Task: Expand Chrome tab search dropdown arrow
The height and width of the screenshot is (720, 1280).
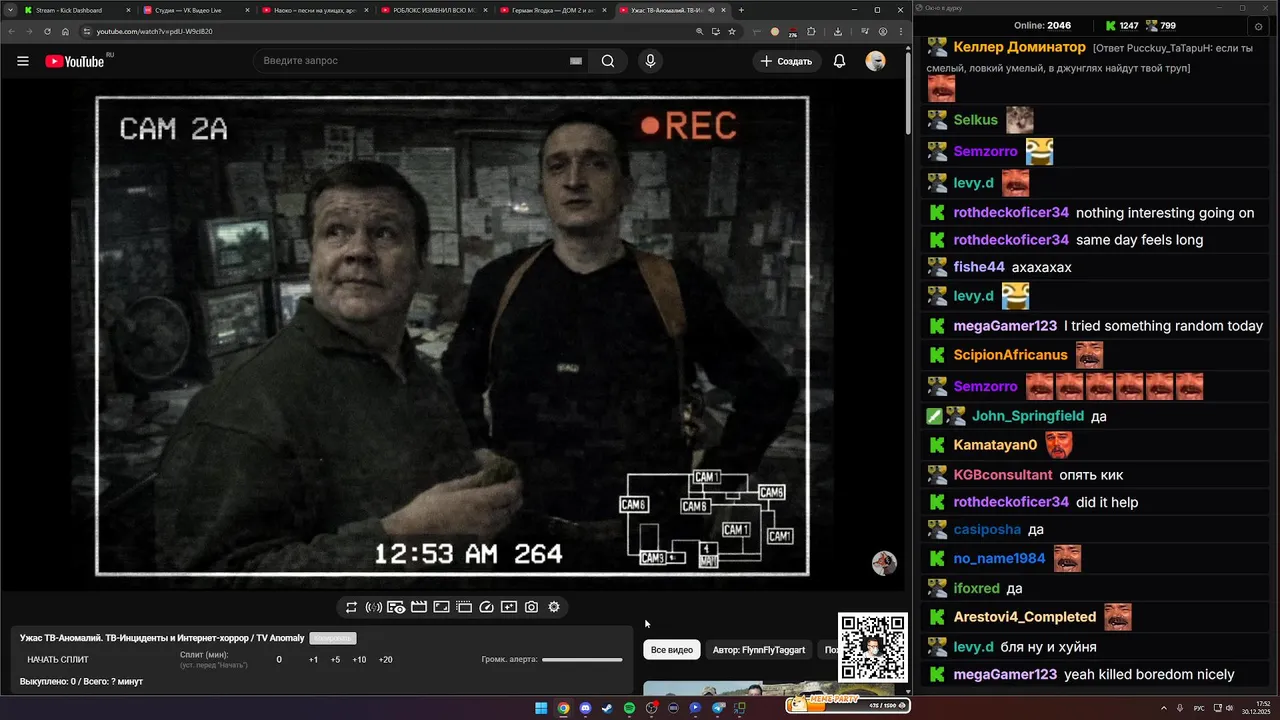Action: 8,10
